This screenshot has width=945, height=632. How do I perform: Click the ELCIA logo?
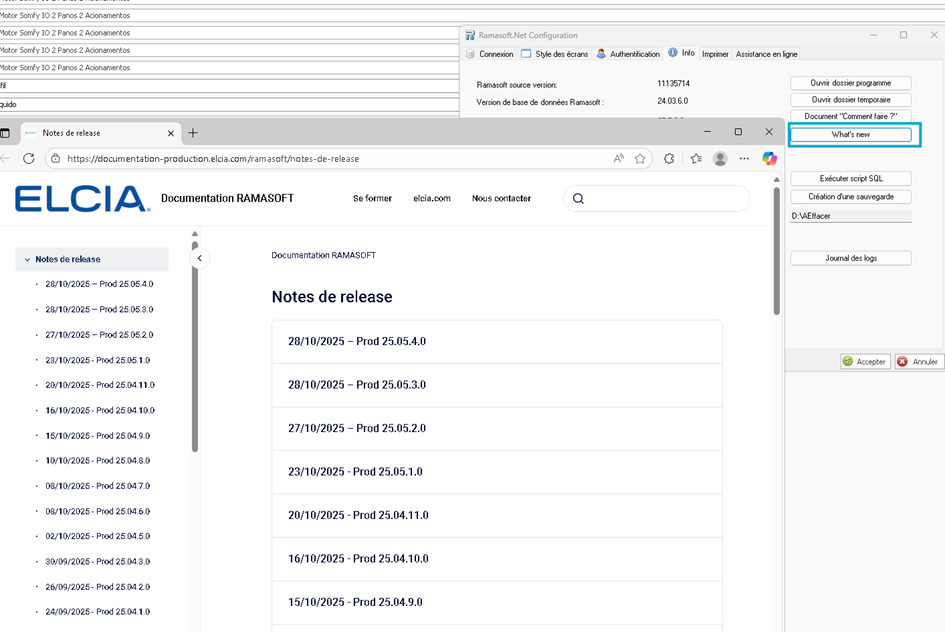pyautogui.click(x=81, y=198)
